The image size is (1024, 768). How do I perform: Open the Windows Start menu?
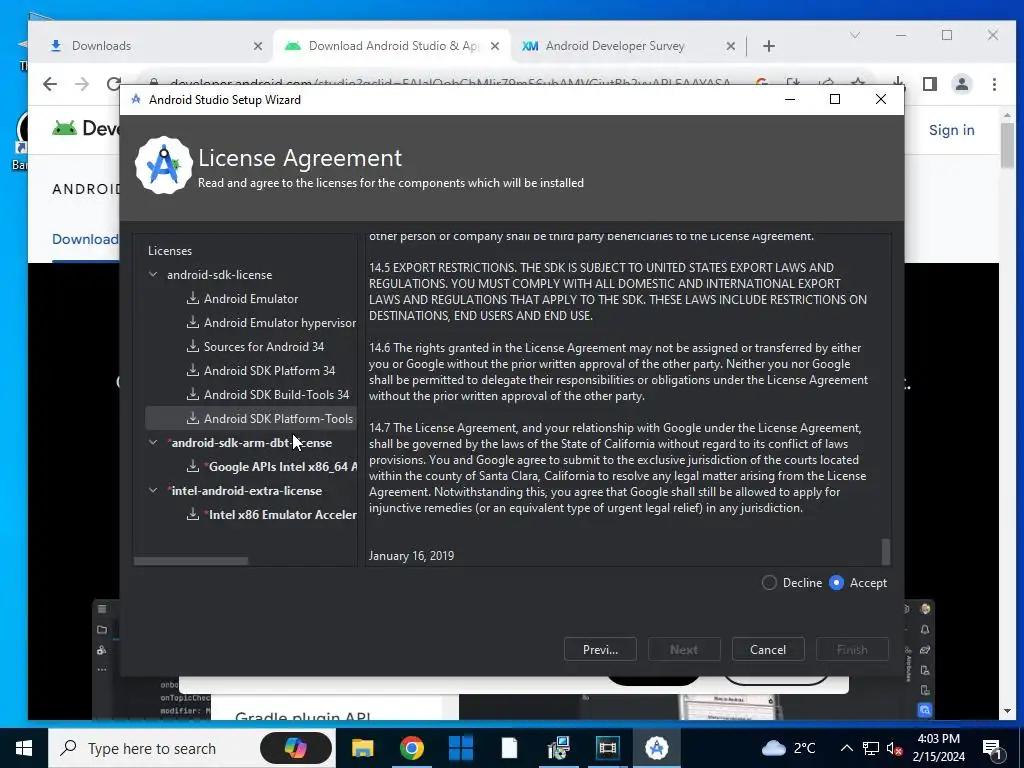click(x=24, y=748)
